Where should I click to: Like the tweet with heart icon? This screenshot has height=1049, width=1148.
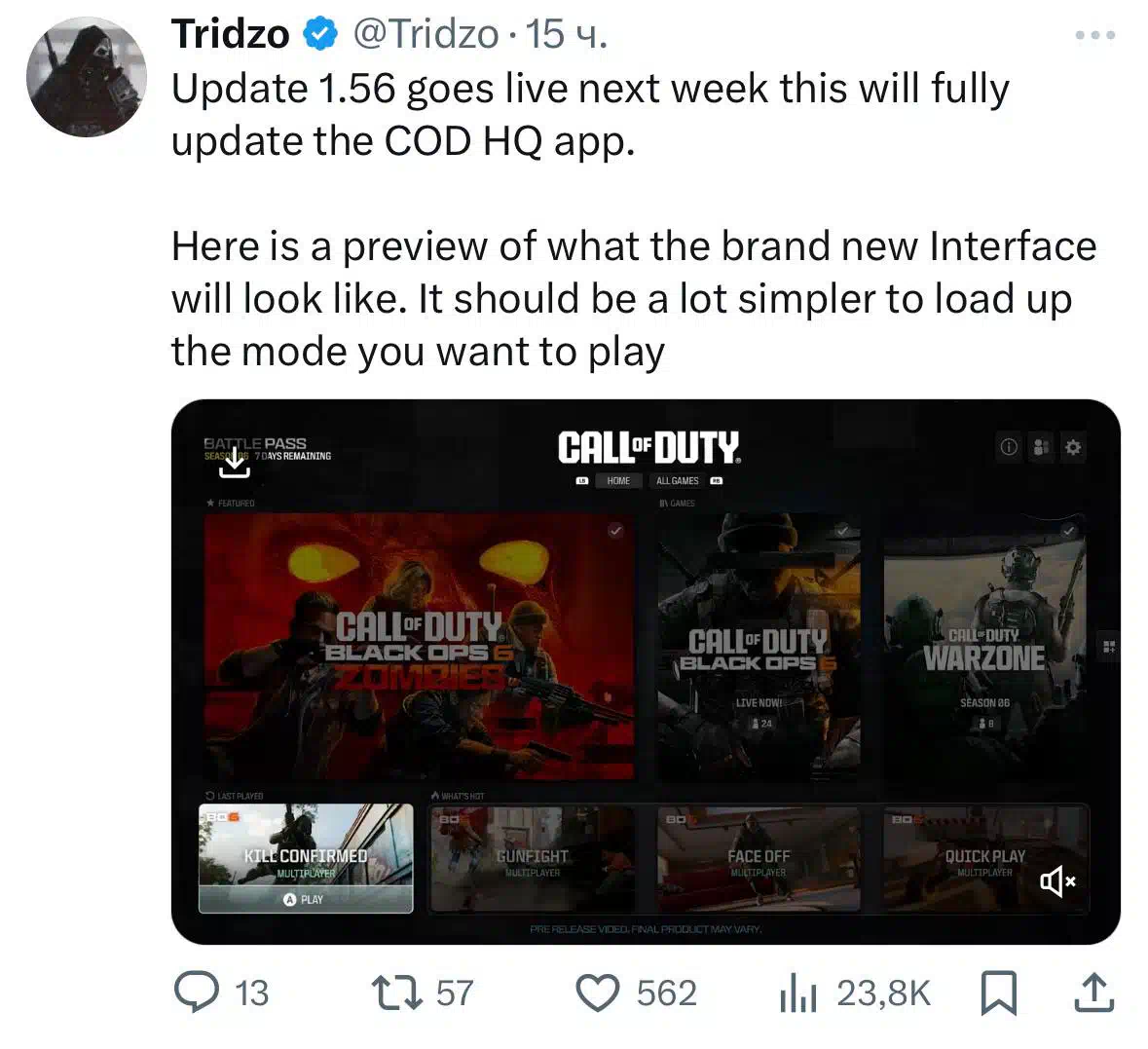click(598, 993)
